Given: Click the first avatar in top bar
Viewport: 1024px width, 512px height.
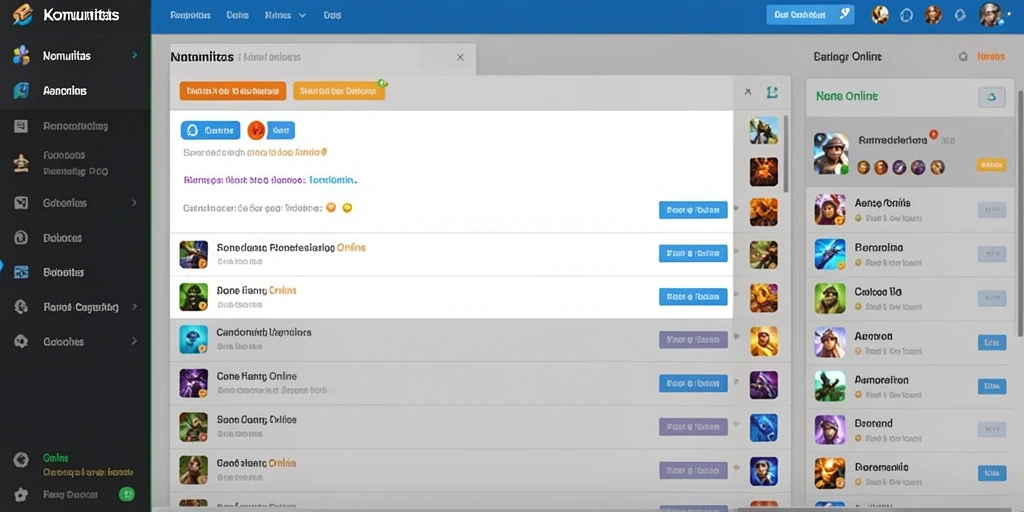Looking at the screenshot, I should [x=880, y=14].
